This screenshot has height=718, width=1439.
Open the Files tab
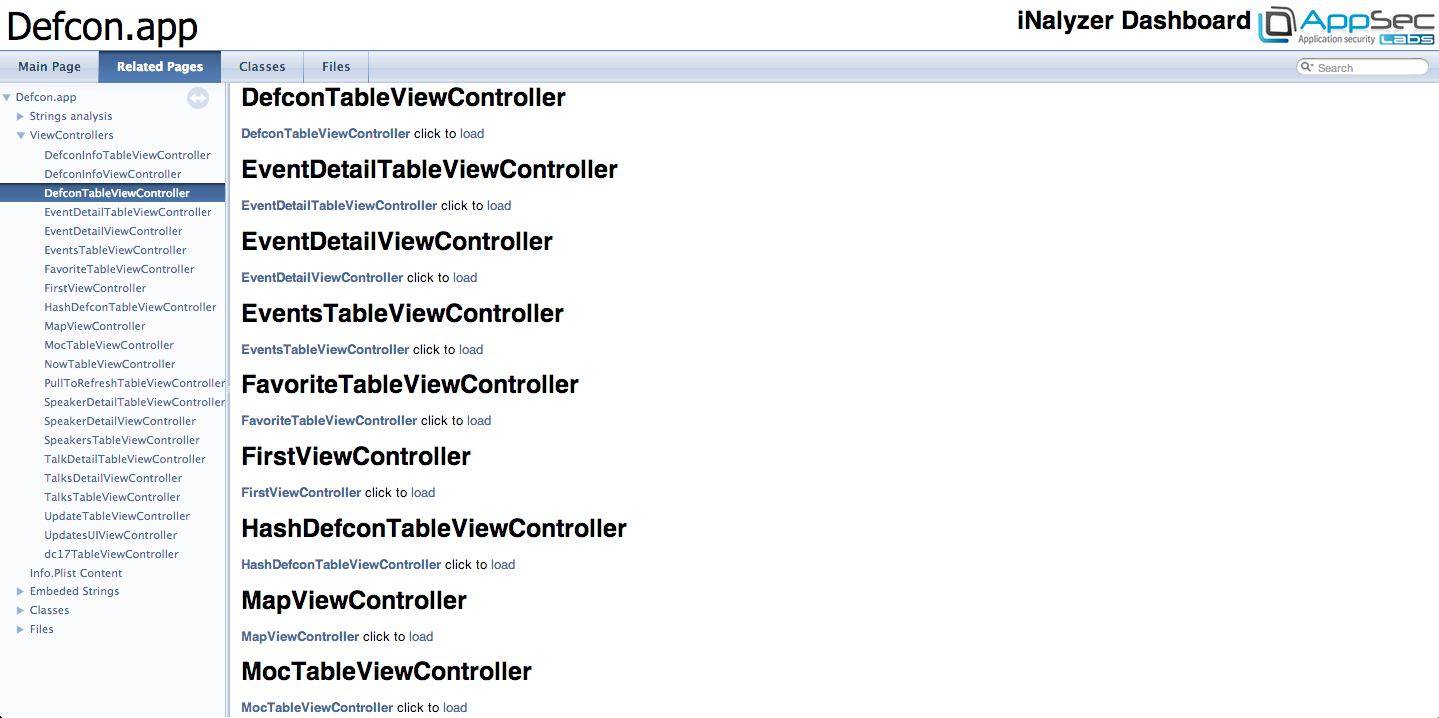336,67
